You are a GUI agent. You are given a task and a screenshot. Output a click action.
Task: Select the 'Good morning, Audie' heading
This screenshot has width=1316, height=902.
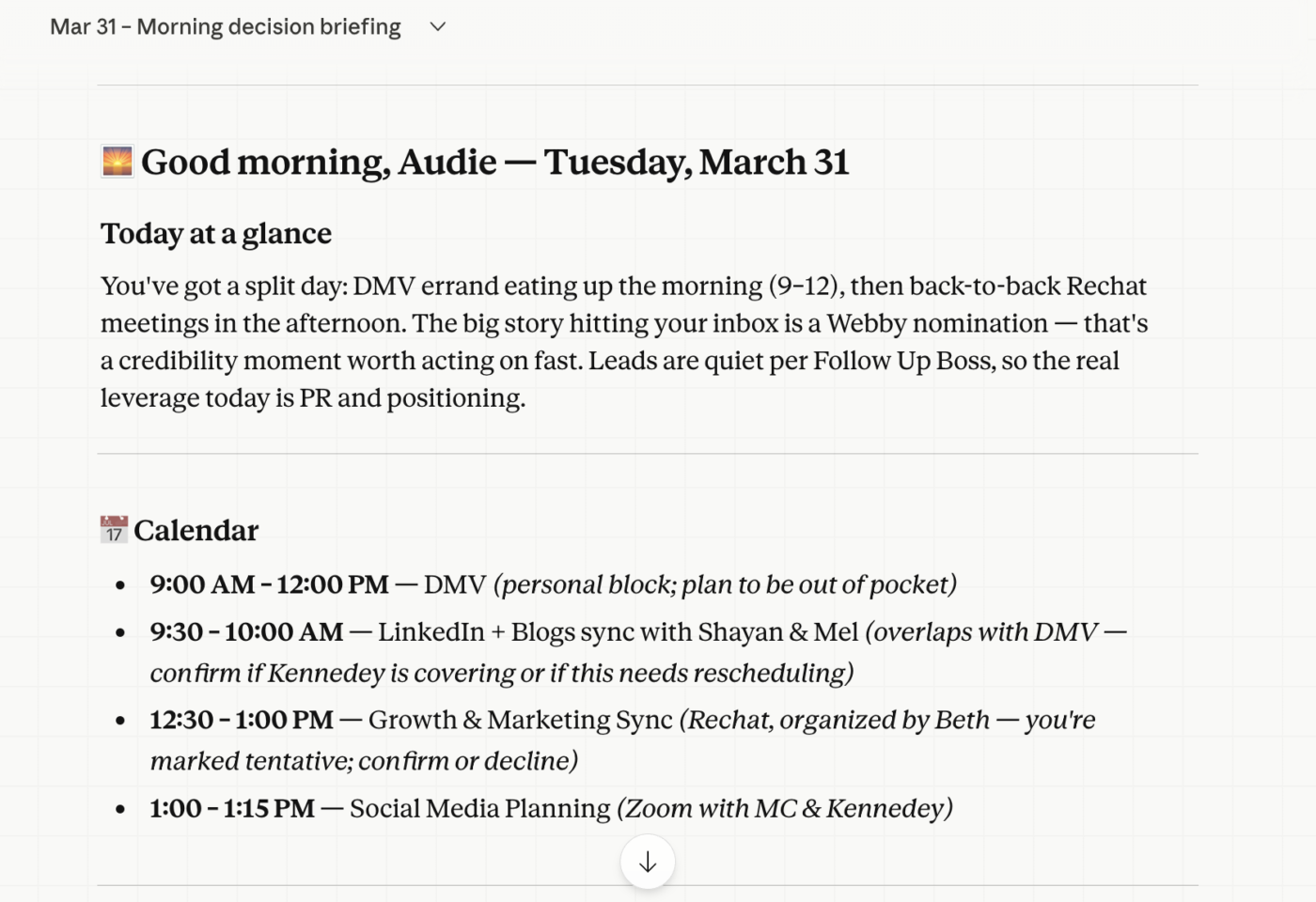495,163
